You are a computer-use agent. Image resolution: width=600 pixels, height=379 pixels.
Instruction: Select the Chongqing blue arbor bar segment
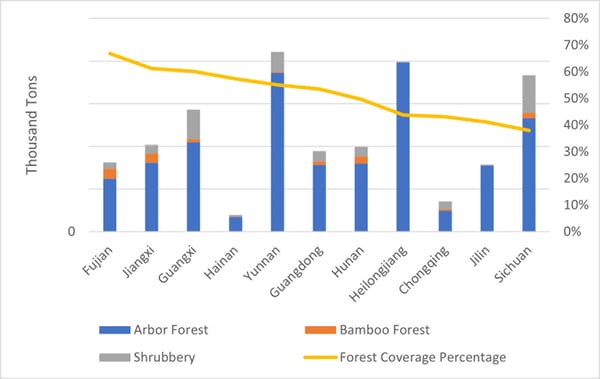445,221
